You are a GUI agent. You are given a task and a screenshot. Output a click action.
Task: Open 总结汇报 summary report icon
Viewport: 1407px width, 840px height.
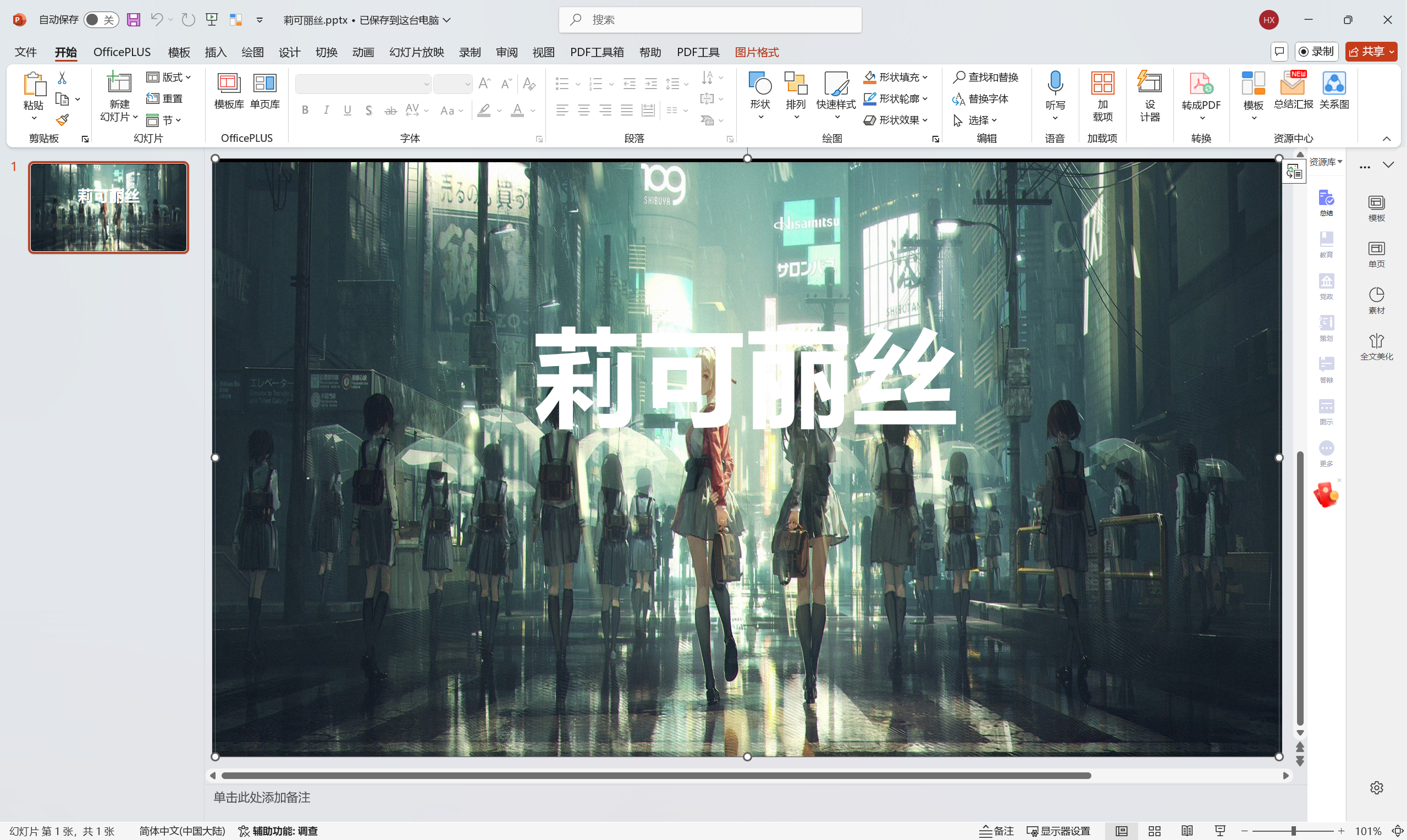tap(1293, 91)
